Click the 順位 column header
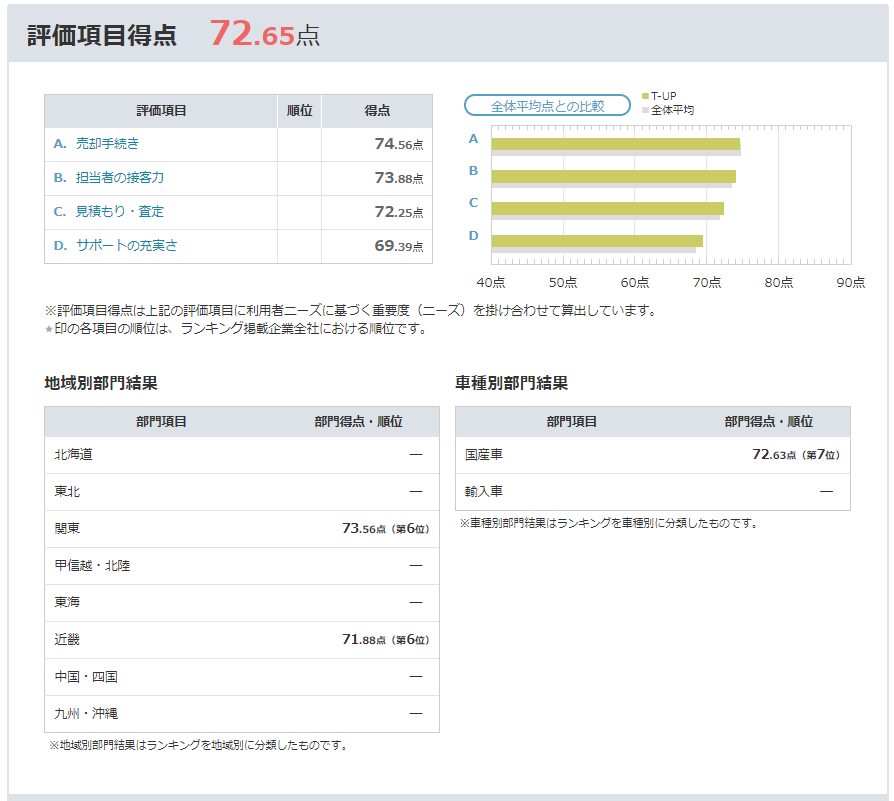This screenshot has width=894, height=801. click(x=299, y=111)
